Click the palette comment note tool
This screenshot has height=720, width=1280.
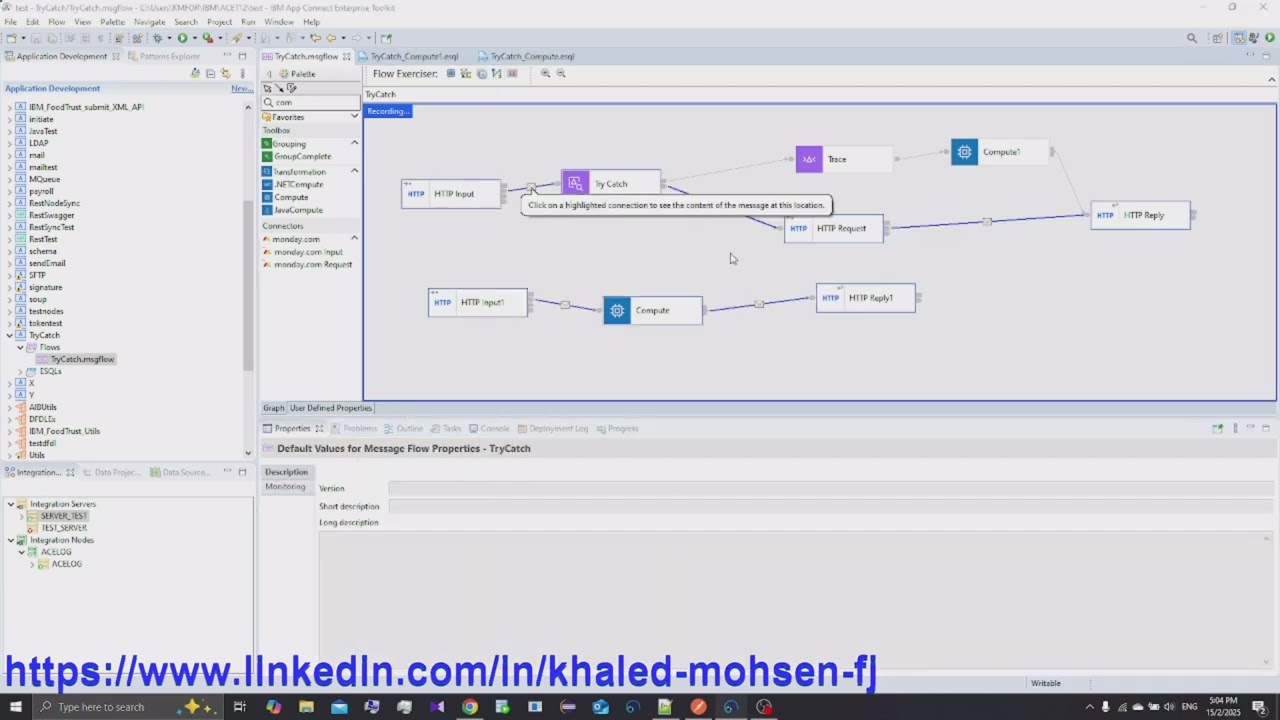point(291,88)
